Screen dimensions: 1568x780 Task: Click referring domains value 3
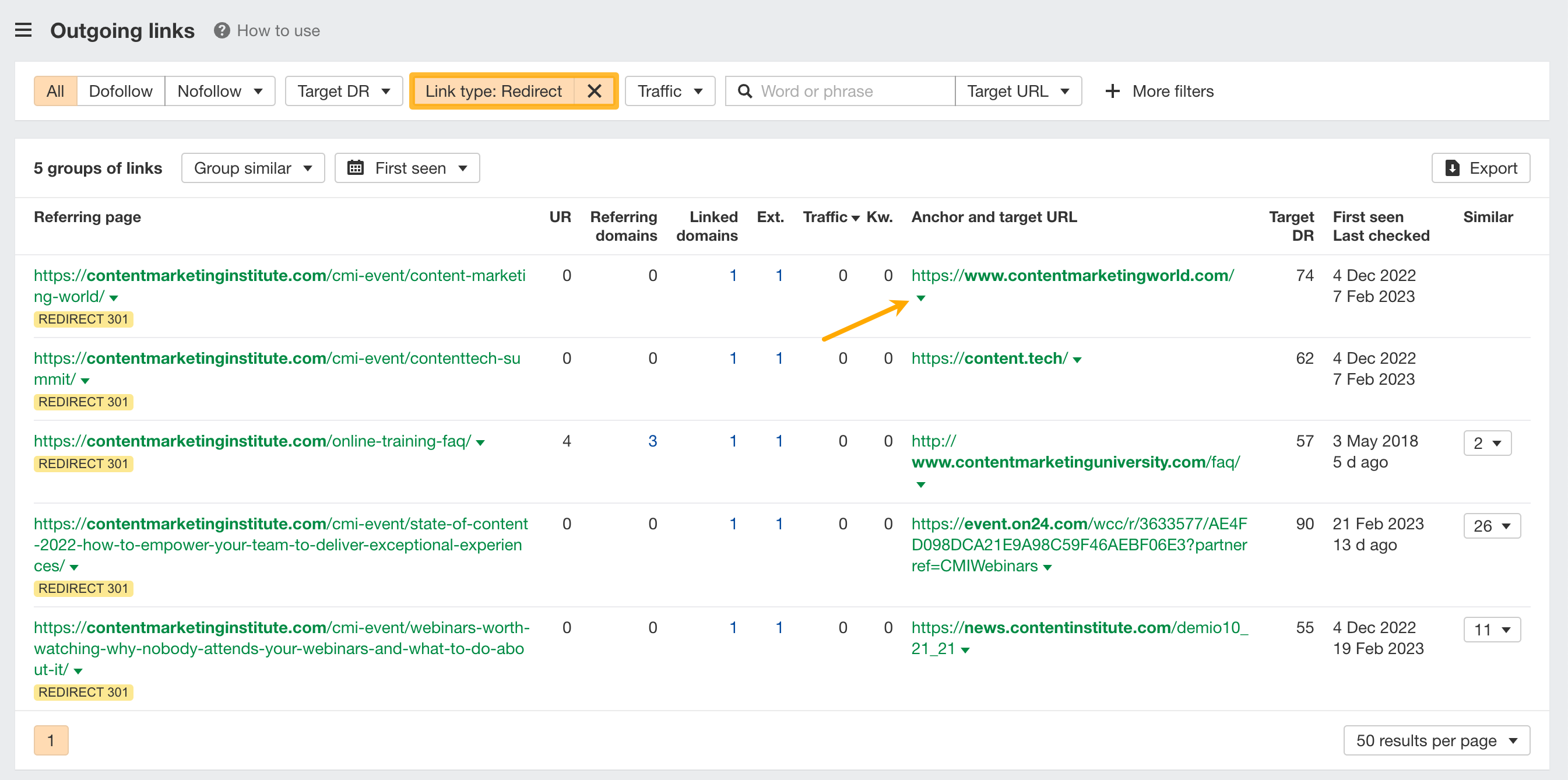coord(652,441)
